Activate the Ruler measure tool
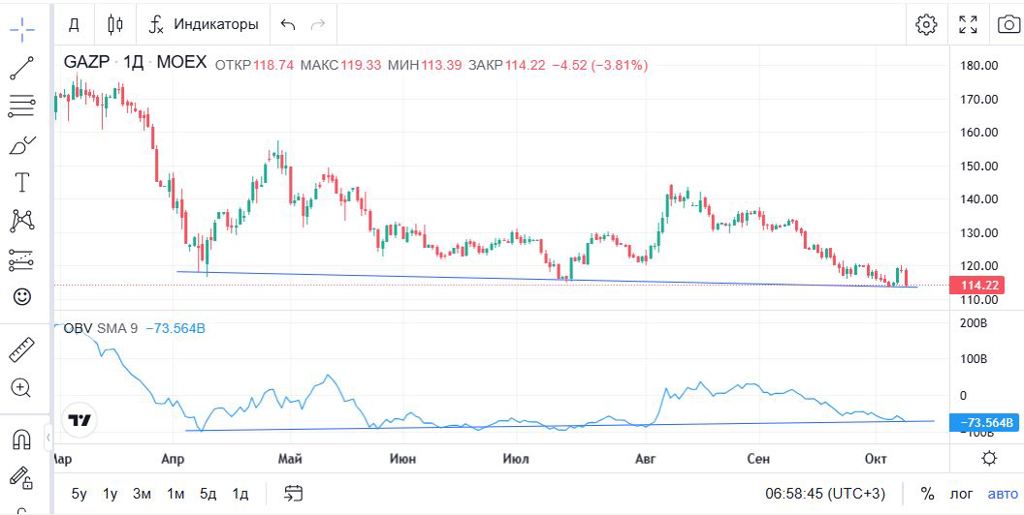The width and height of the screenshot is (1024, 515). (22, 349)
